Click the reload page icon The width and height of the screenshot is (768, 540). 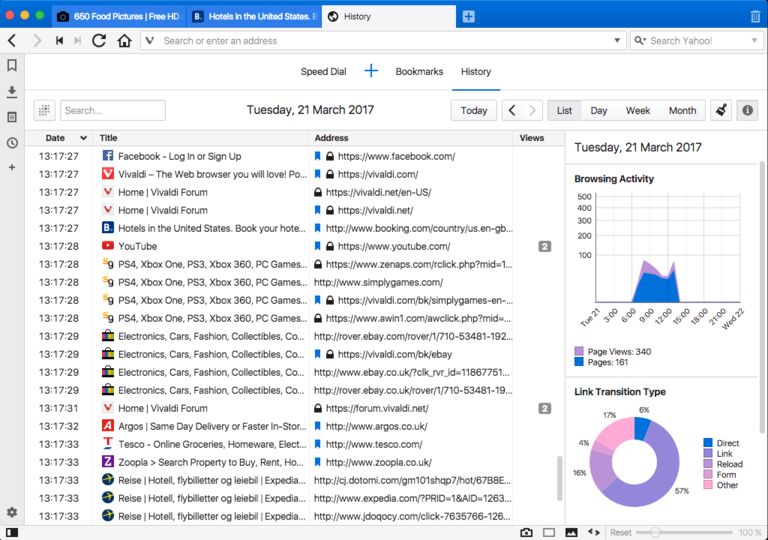[x=99, y=41]
